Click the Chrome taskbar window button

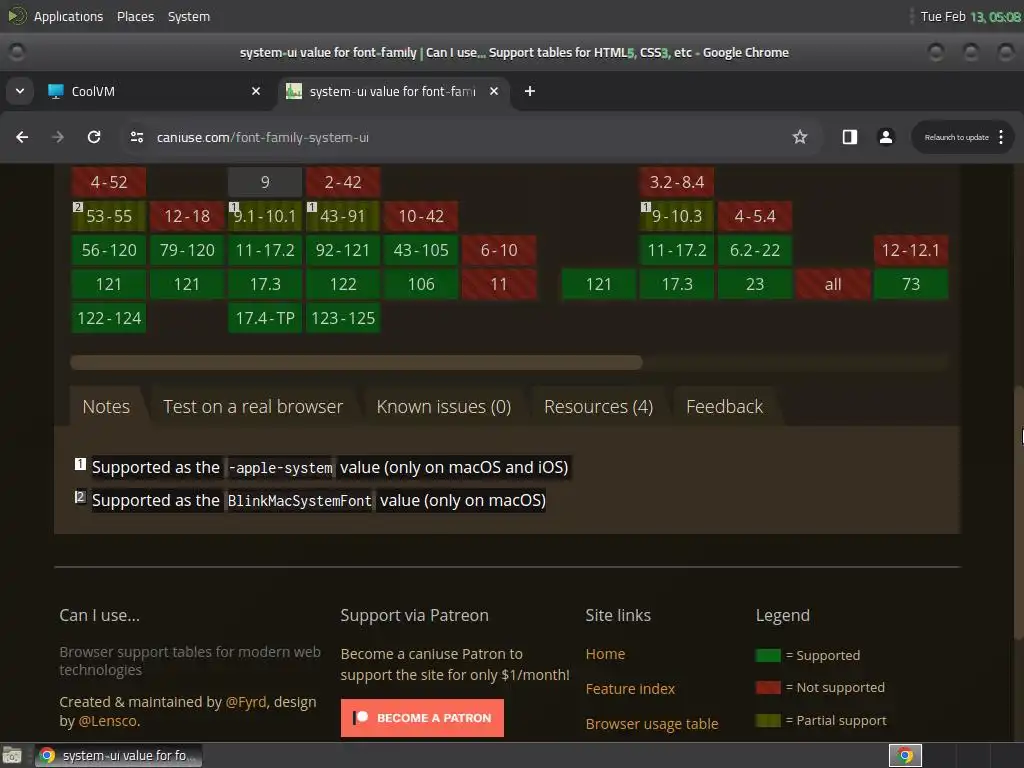coord(119,756)
